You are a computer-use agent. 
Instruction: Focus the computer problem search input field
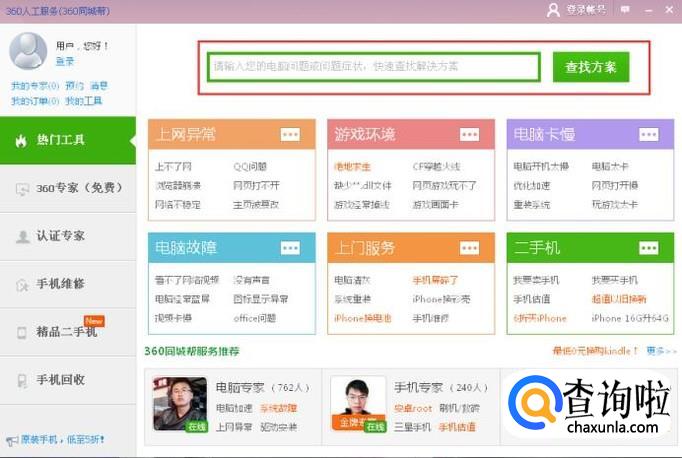point(374,67)
